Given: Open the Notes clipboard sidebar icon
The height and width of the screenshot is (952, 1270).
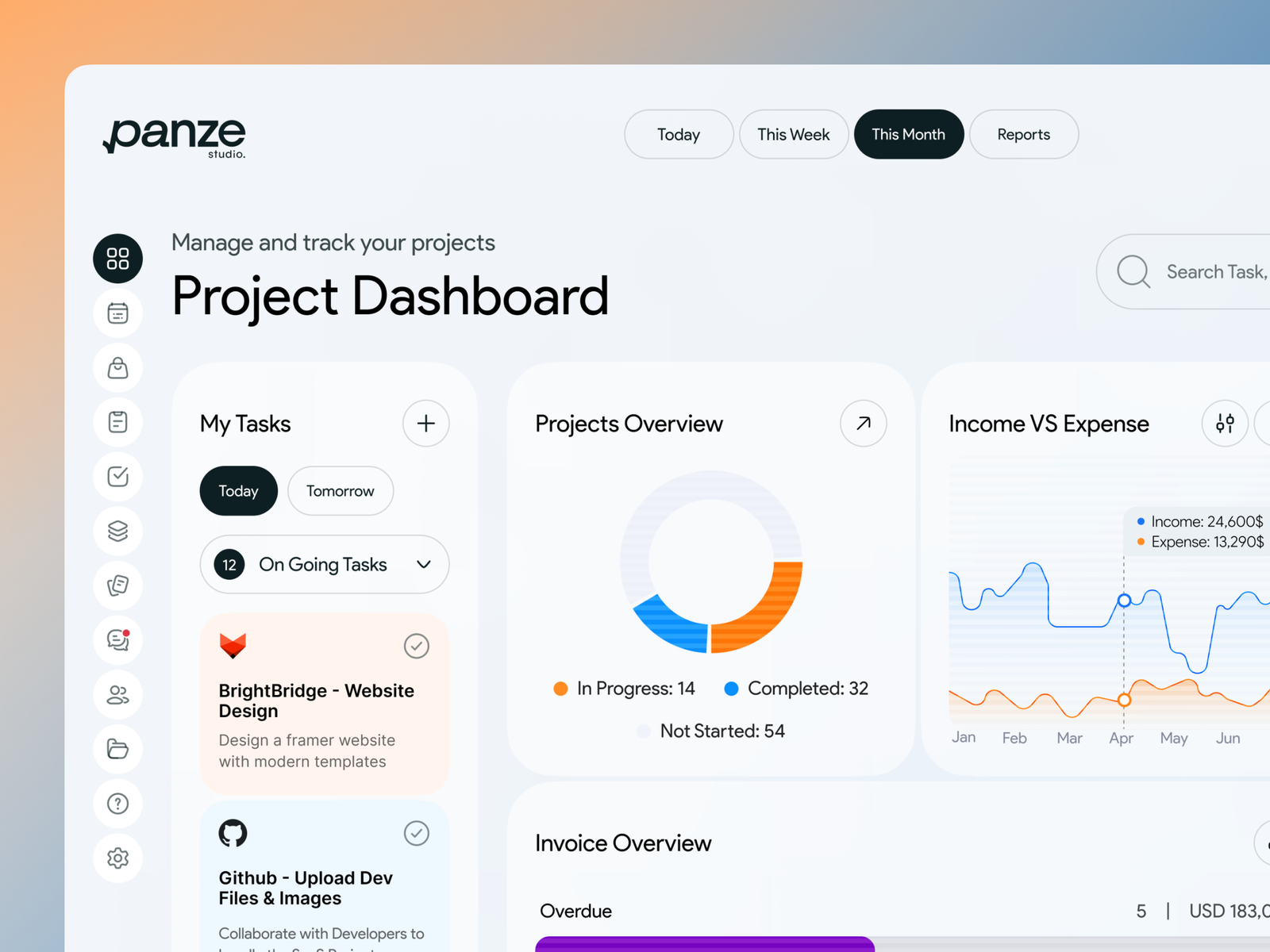Looking at the screenshot, I should coord(117,422).
